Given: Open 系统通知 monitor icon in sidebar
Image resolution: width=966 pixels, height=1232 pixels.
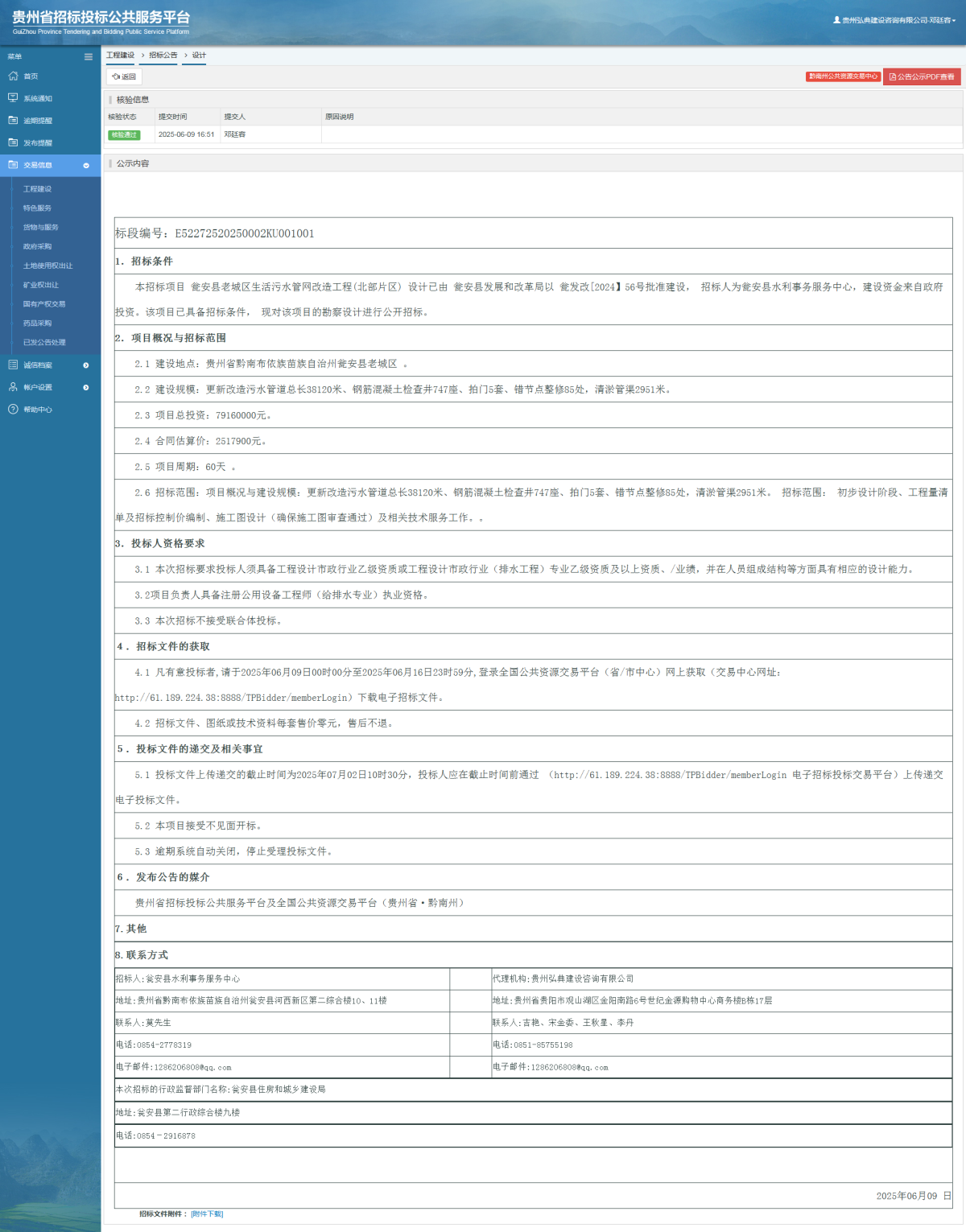Looking at the screenshot, I should 13,98.
